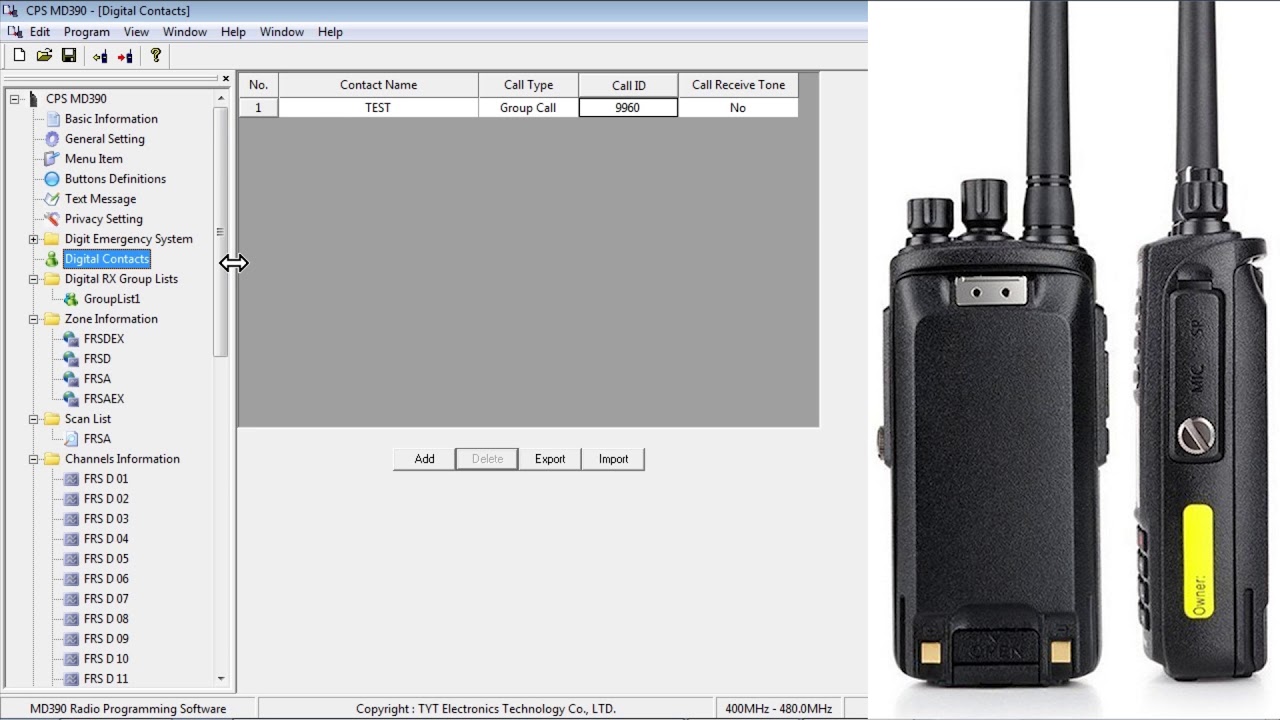Click the Call ID field showing 9960

coord(628,108)
